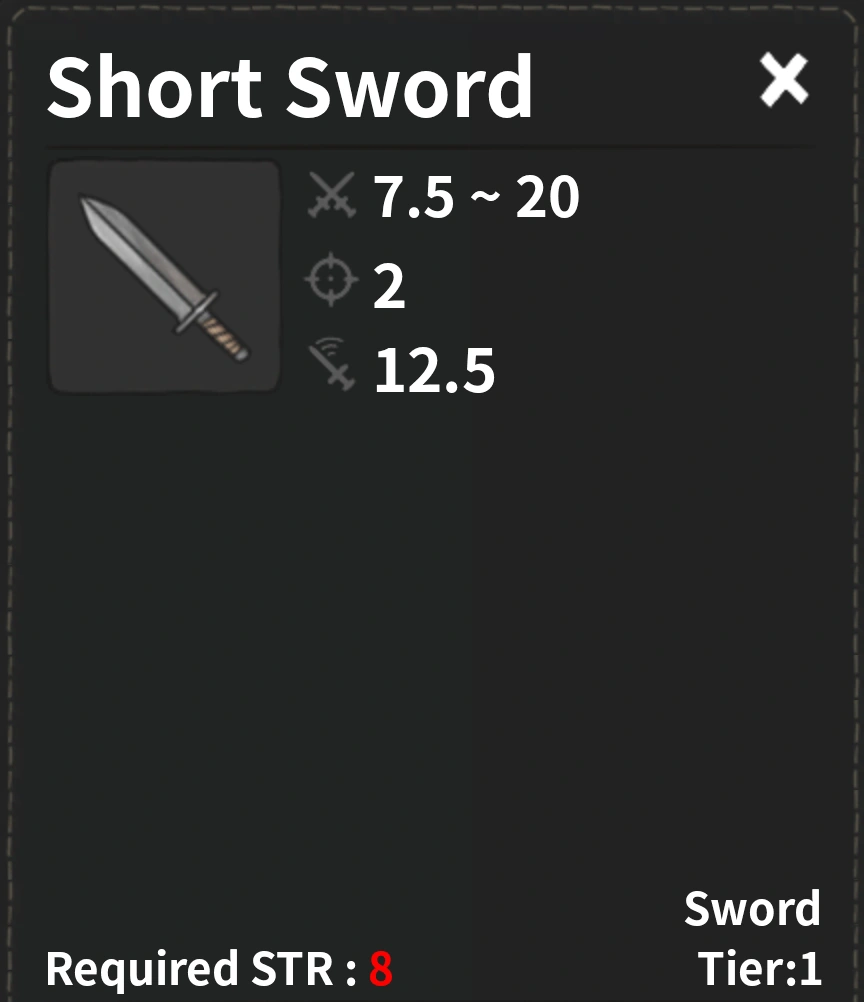Click the Short Sword title text
Image resolution: width=864 pixels, height=1002 pixels.
pos(289,87)
